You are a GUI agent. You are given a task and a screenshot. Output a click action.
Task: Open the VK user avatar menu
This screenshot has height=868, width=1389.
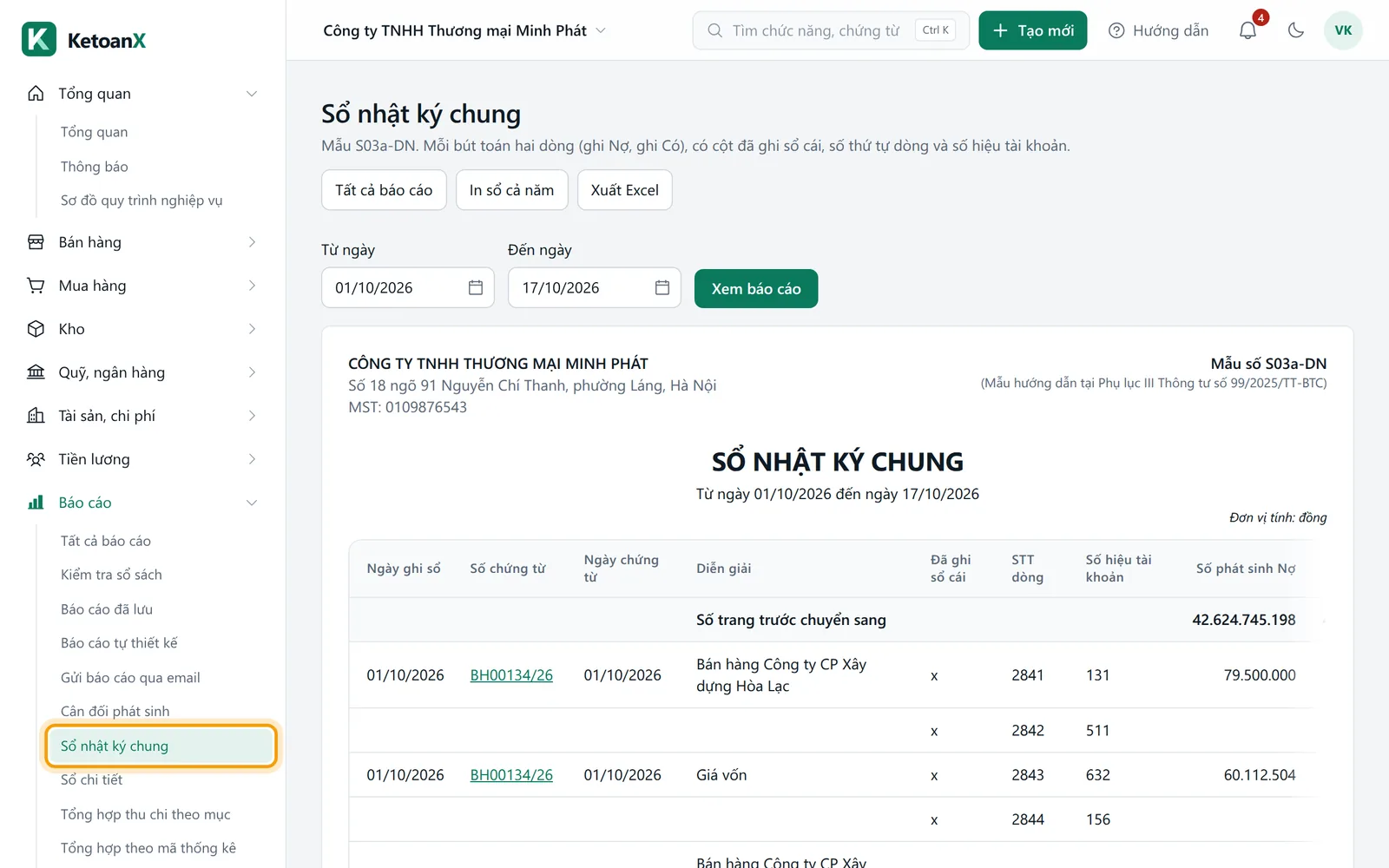pyautogui.click(x=1343, y=30)
